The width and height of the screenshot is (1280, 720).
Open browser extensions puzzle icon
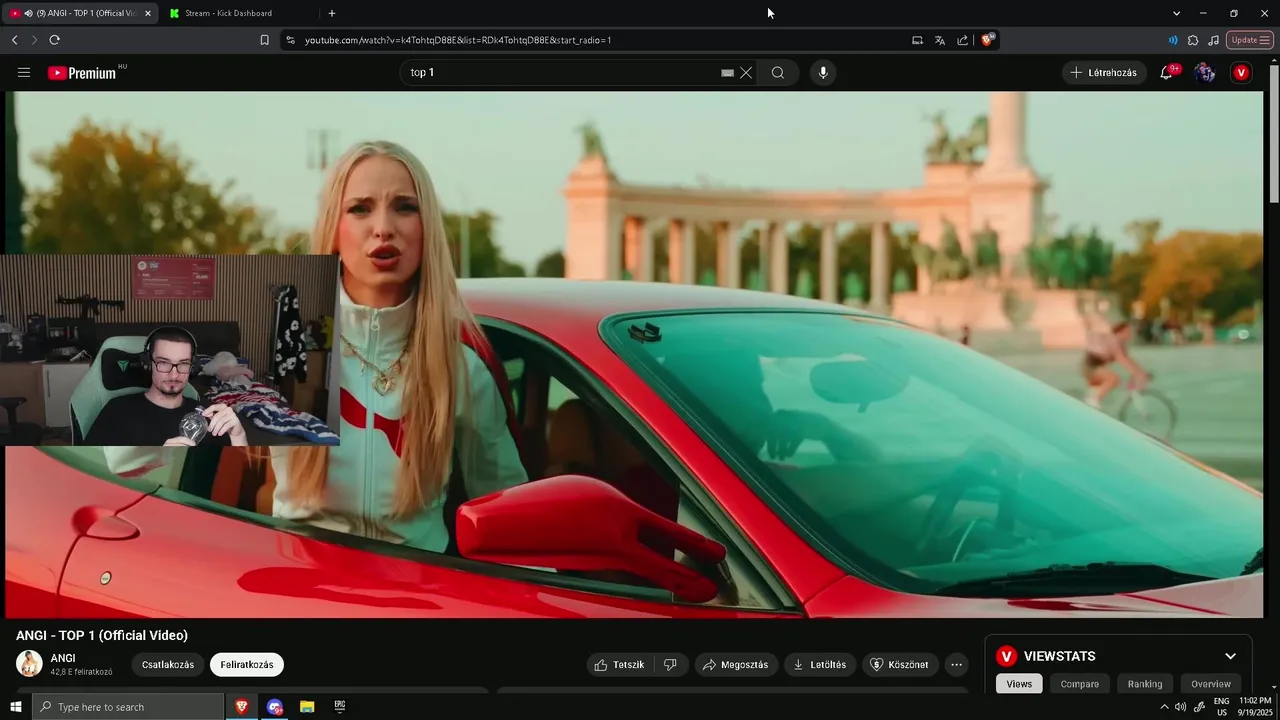tap(1193, 40)
